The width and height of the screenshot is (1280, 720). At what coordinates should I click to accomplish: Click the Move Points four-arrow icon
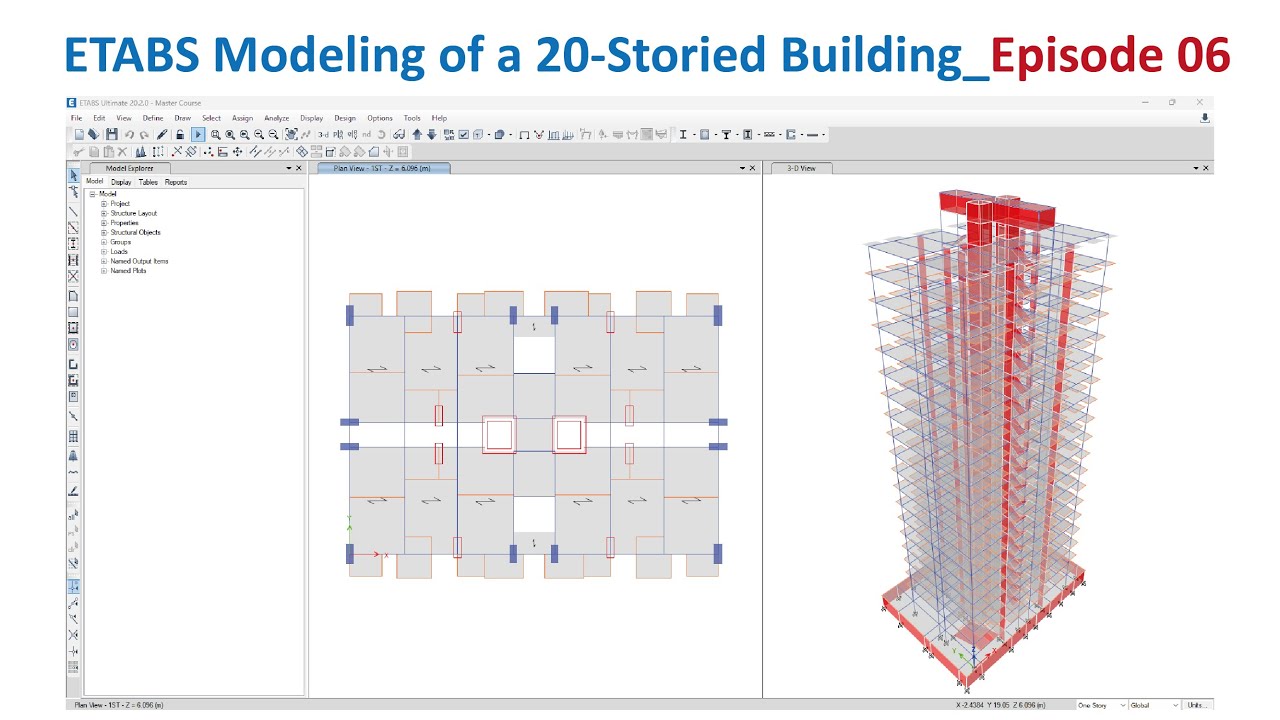click(237, 152)
